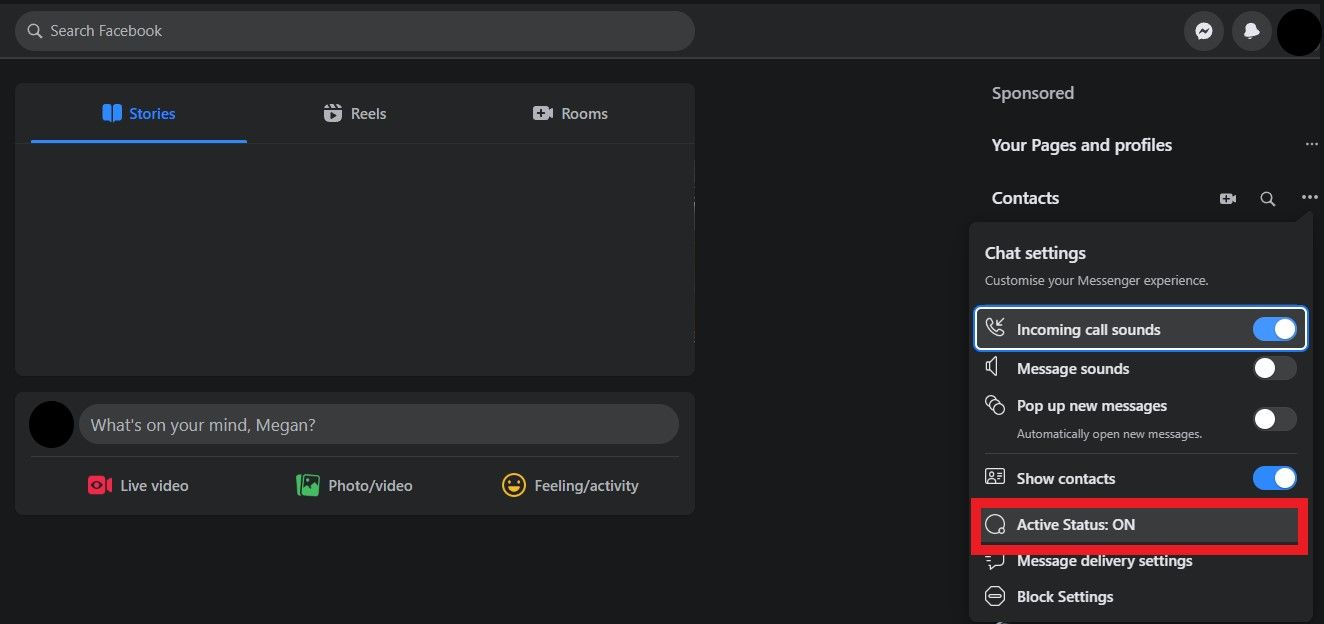This screenshot has width=1324, height=624.
Task: Click the Message sounds speaker icon
Action: 993,367
